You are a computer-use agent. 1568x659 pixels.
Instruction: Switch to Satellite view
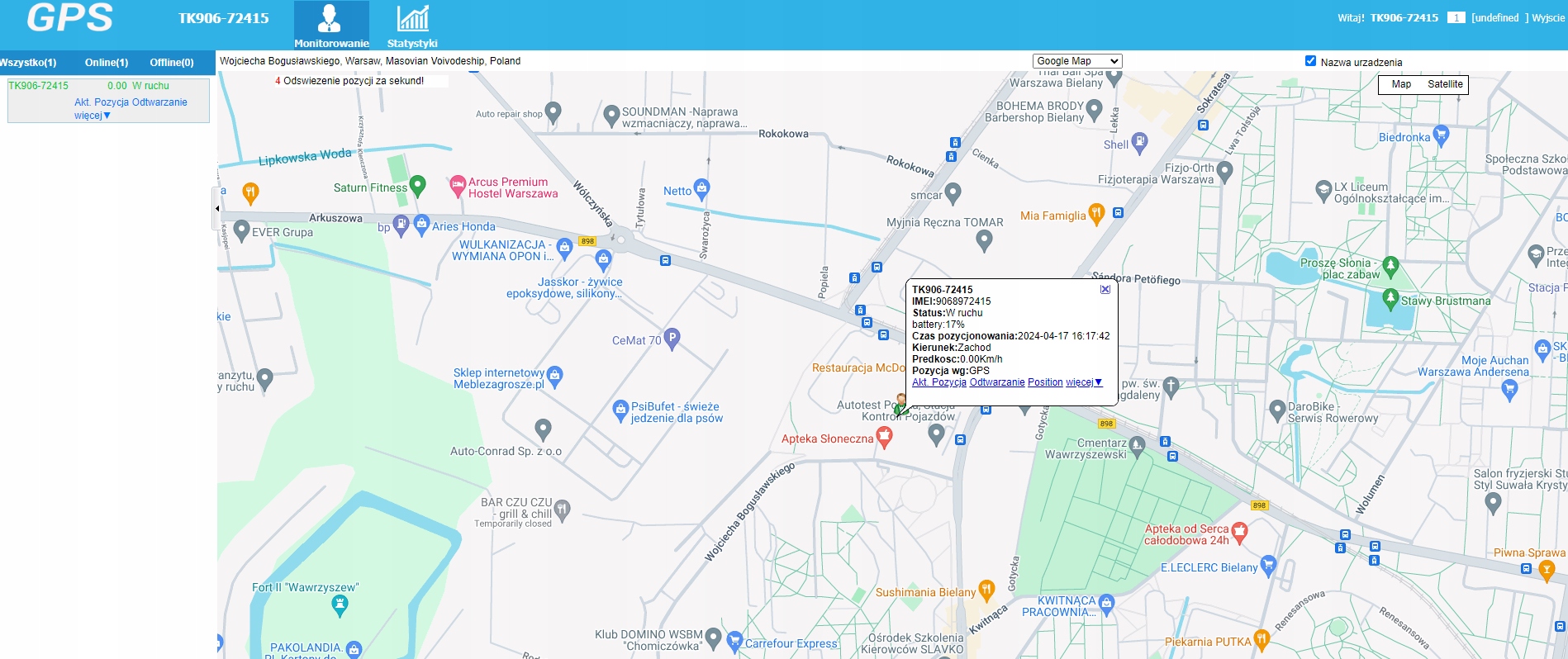click(1445, 84)
